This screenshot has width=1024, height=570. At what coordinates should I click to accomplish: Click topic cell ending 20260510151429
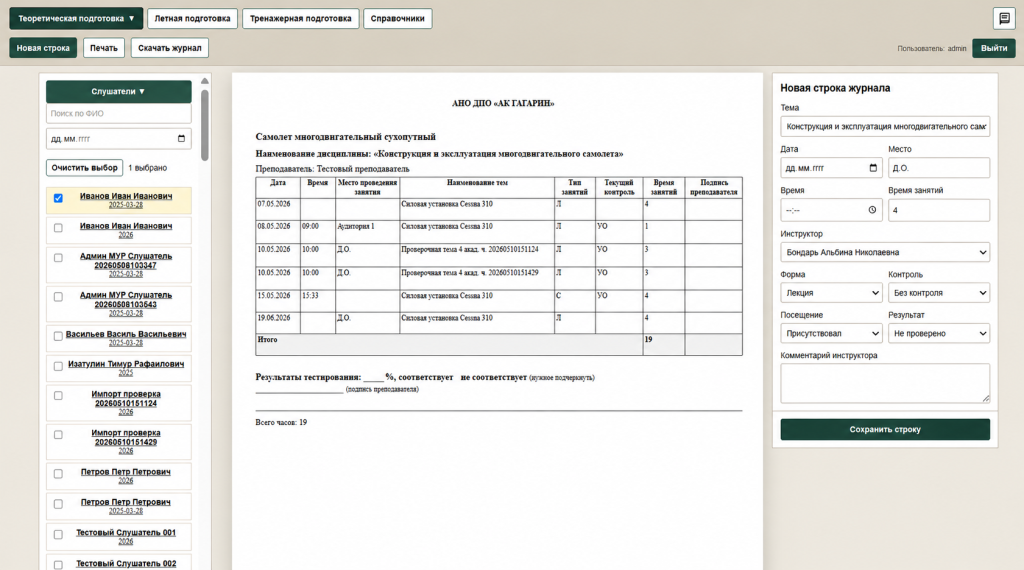(x=477, y=279)
